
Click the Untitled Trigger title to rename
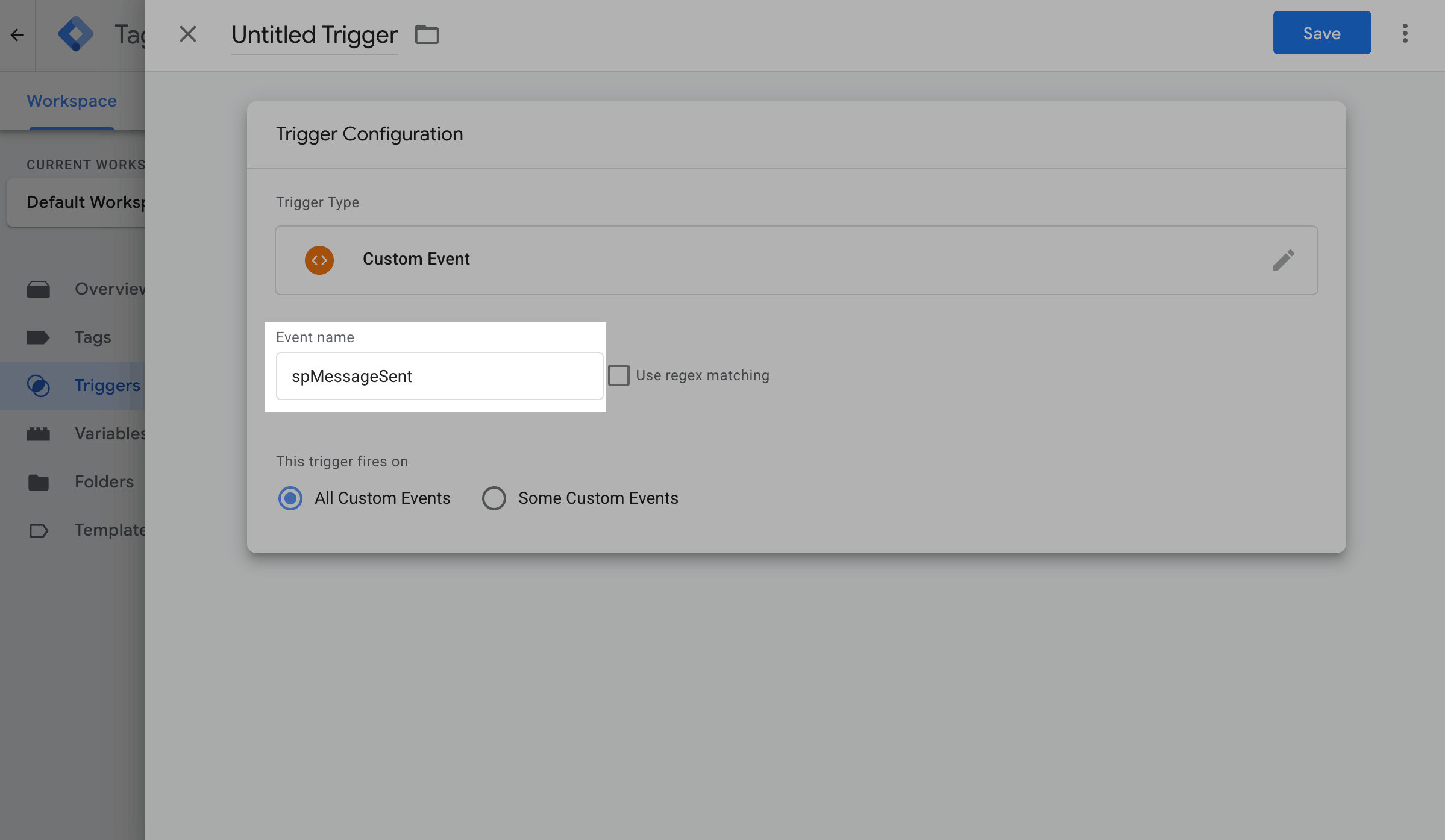(315, 35)
